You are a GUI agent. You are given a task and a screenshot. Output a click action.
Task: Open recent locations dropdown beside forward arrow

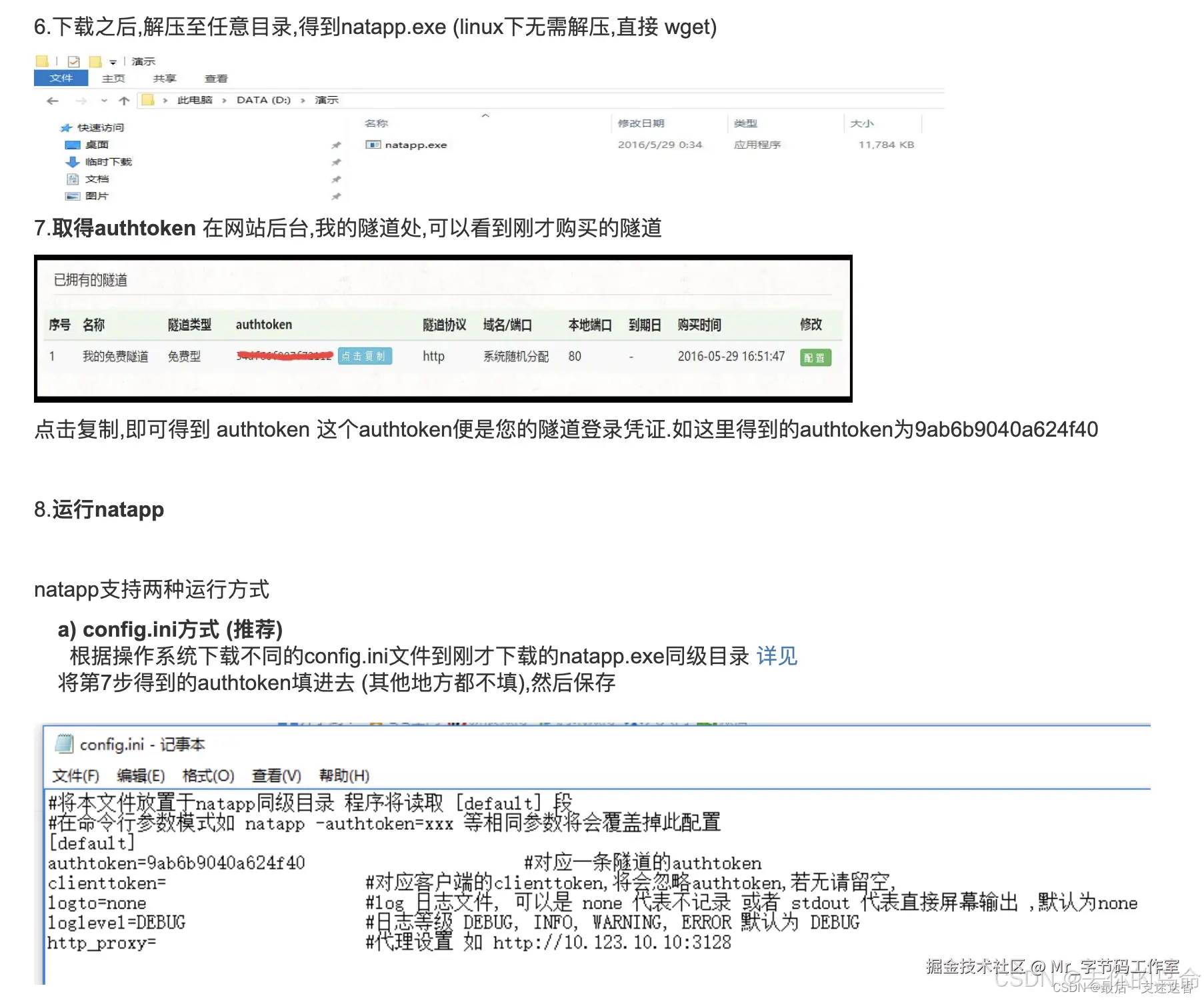point(103,101)
